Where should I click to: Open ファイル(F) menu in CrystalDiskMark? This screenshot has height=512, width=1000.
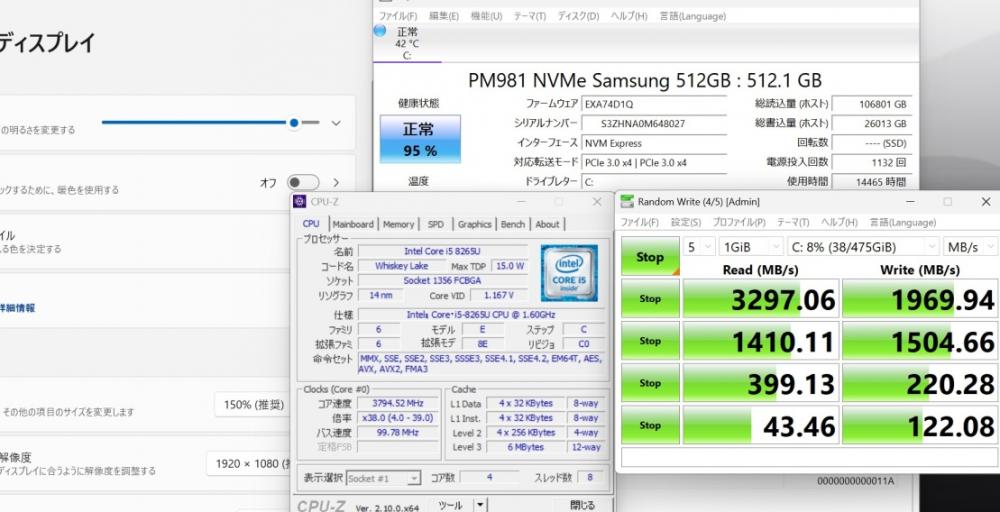coord(640,223)
